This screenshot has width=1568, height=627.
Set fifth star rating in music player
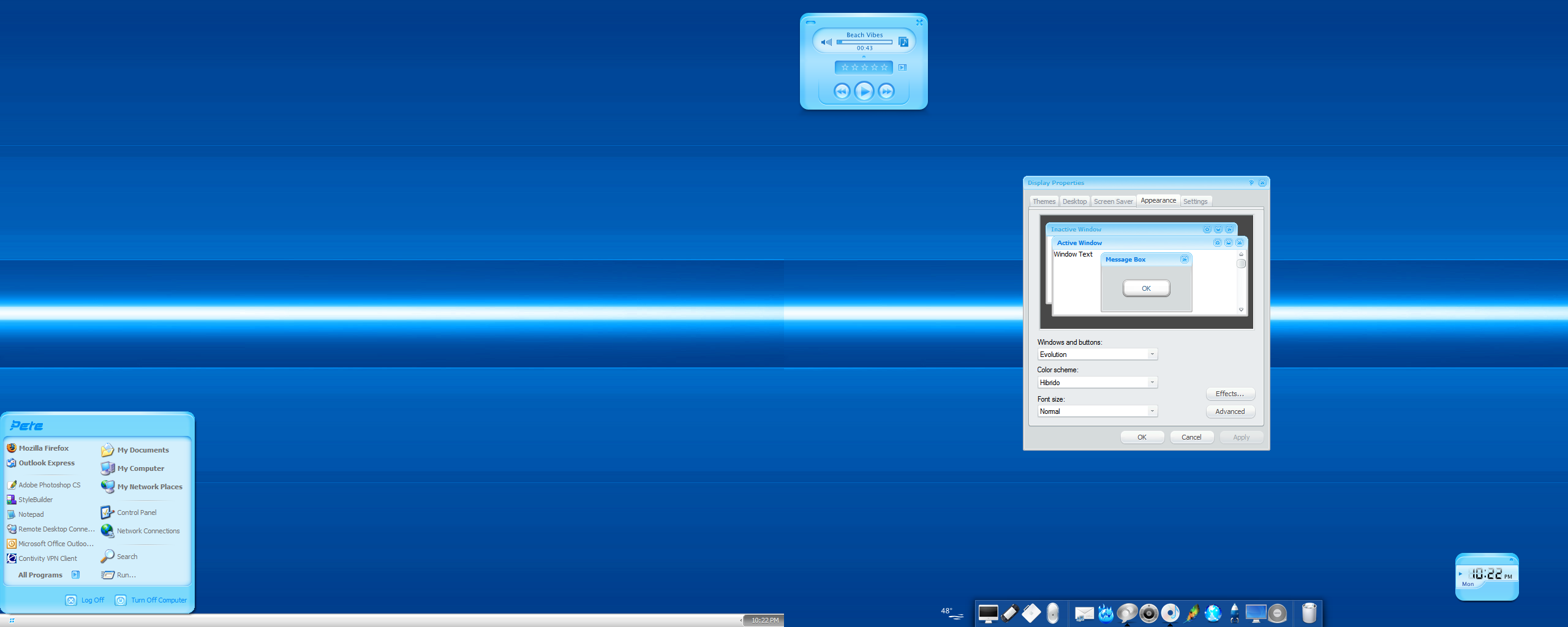coord(884,67)
